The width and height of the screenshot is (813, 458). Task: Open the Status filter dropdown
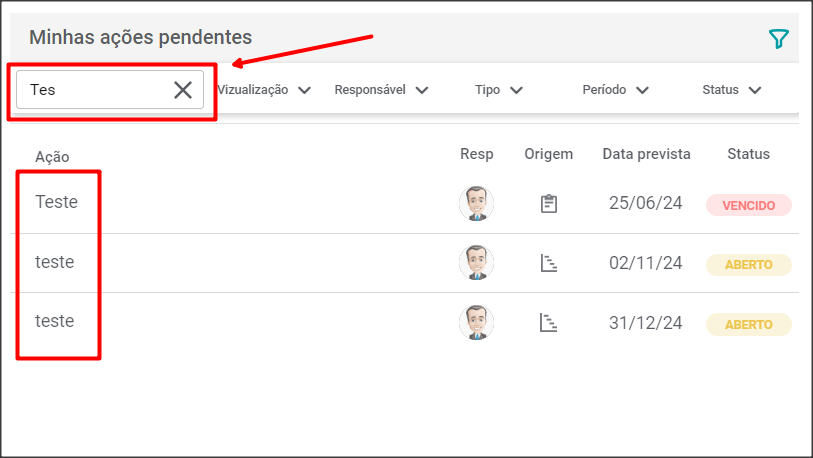coord(731,90)
